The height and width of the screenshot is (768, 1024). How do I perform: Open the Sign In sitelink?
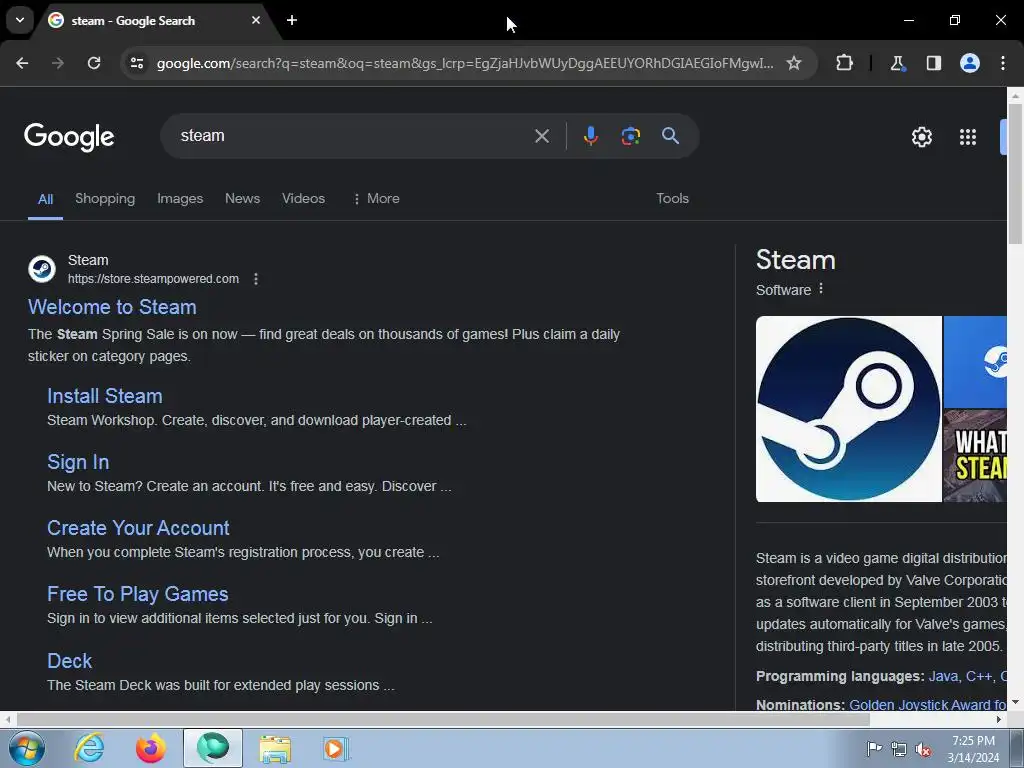[78, 462]
